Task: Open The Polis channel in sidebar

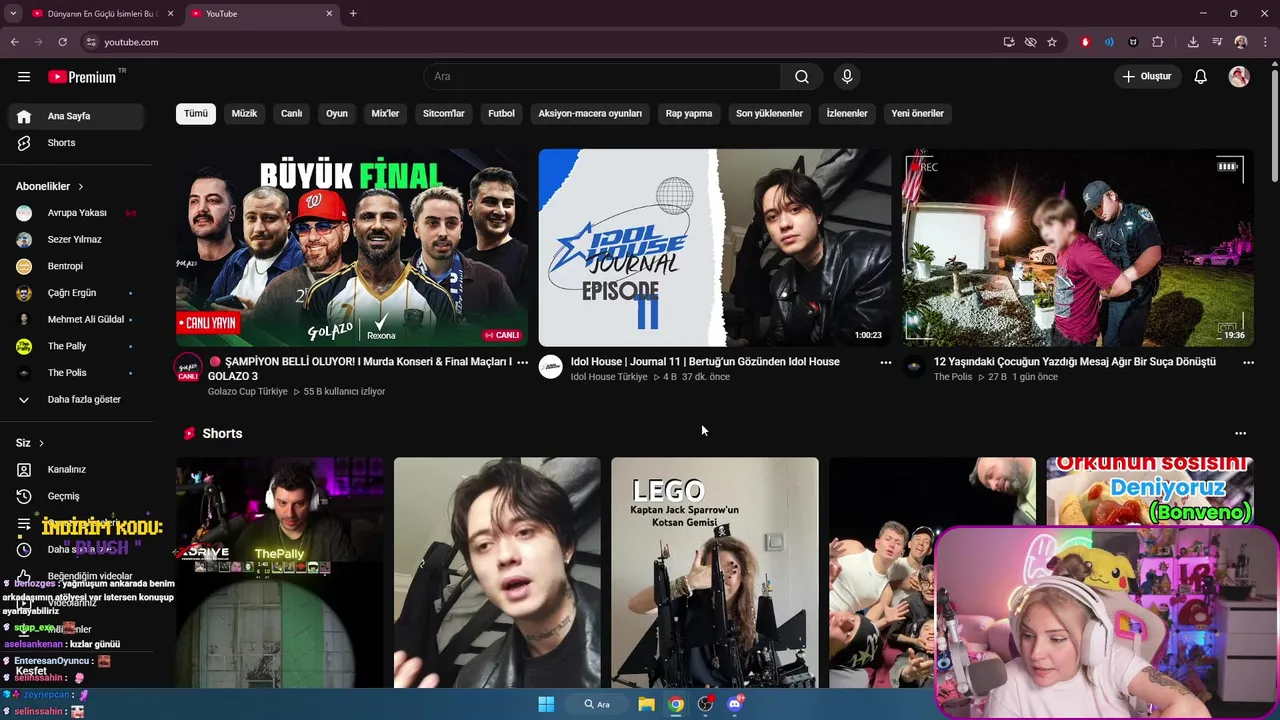Action: pyautogui.click(x=76, y=373)
